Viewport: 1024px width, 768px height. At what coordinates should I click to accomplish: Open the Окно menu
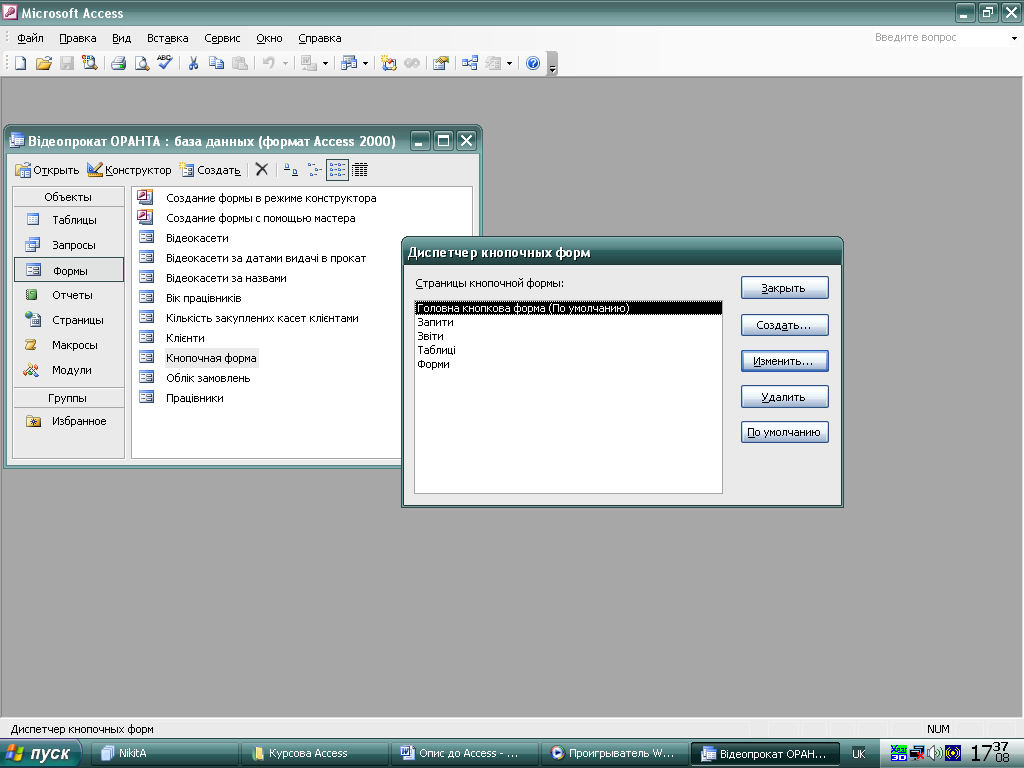(269, 38)
